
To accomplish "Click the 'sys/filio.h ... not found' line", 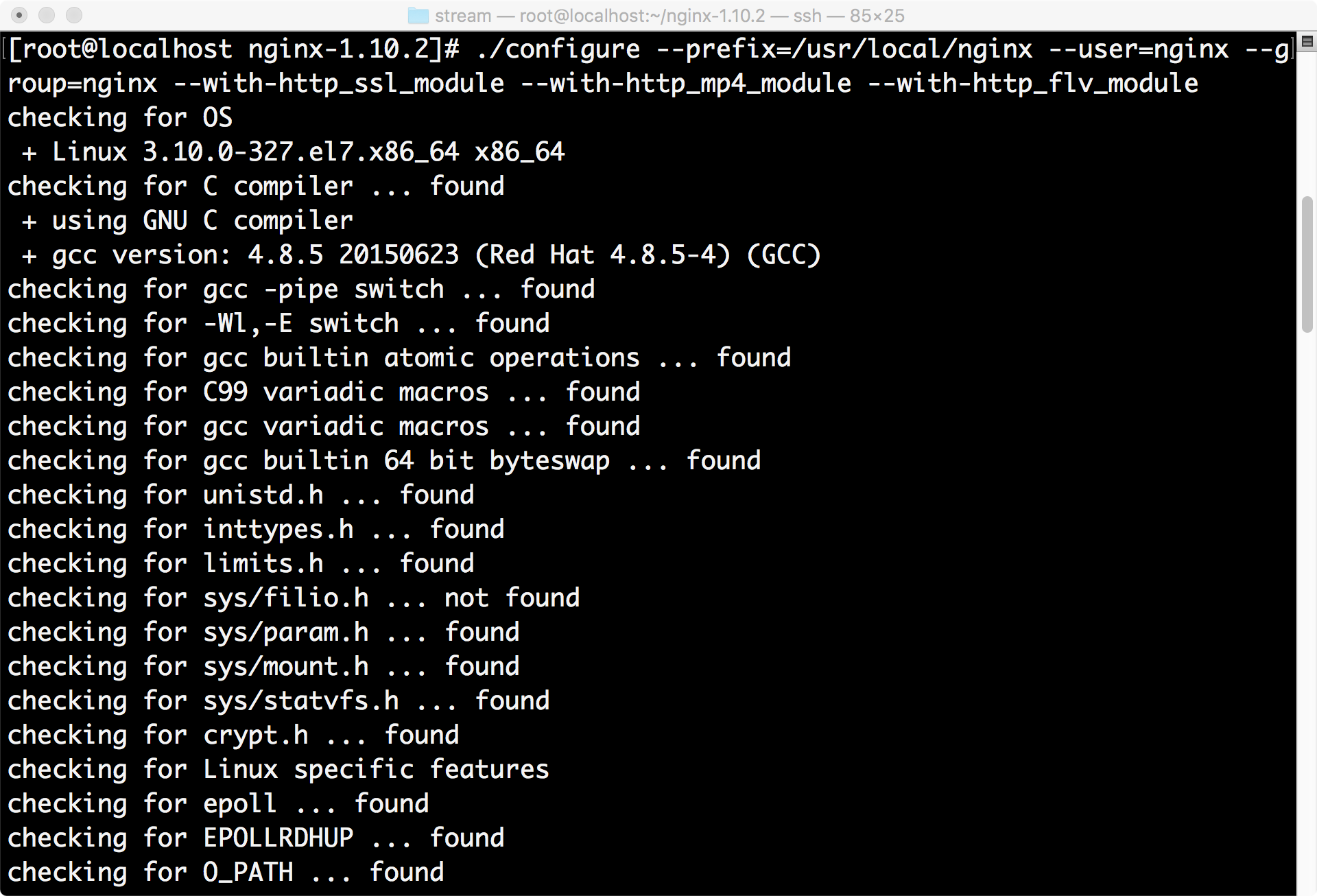I will pos(294,598).
